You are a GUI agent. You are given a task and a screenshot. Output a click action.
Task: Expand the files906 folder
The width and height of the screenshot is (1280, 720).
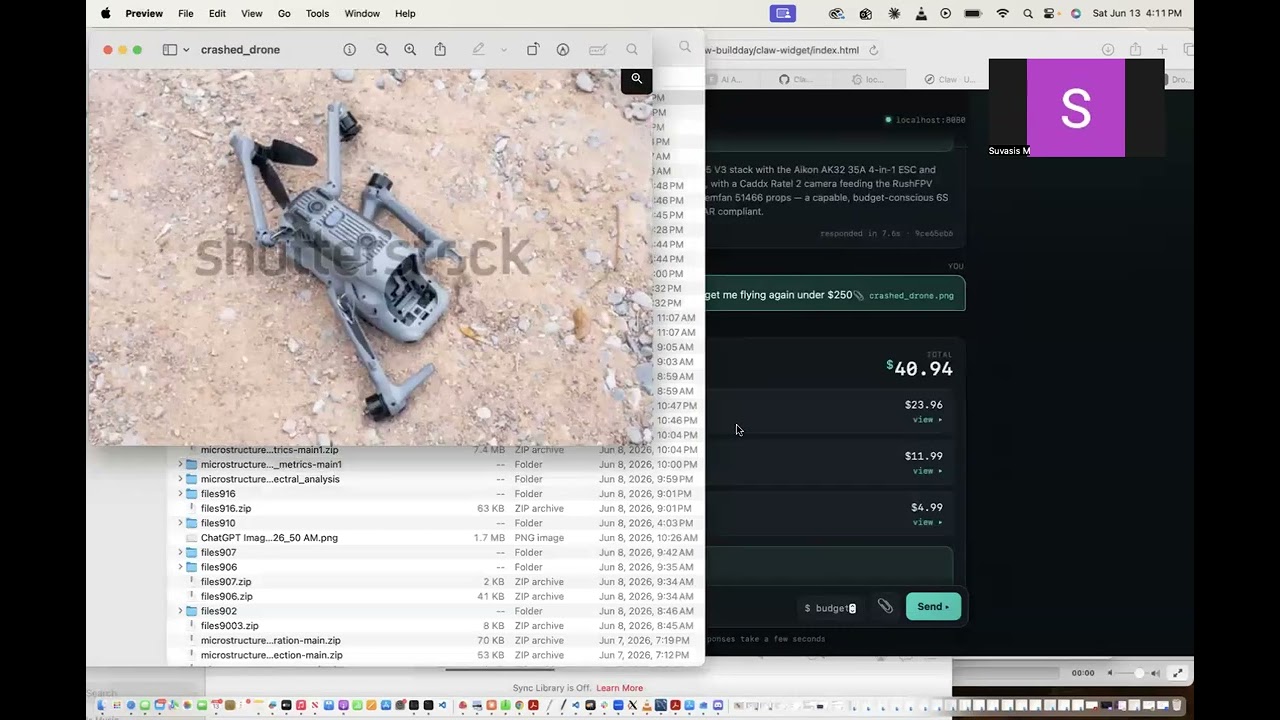pyautogui.click(x=181, y=567)
